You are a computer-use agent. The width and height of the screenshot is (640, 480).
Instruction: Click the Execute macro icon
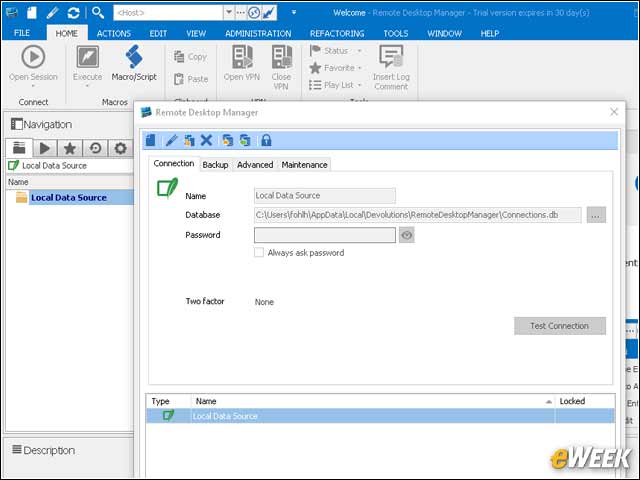(x=87, y=56)
